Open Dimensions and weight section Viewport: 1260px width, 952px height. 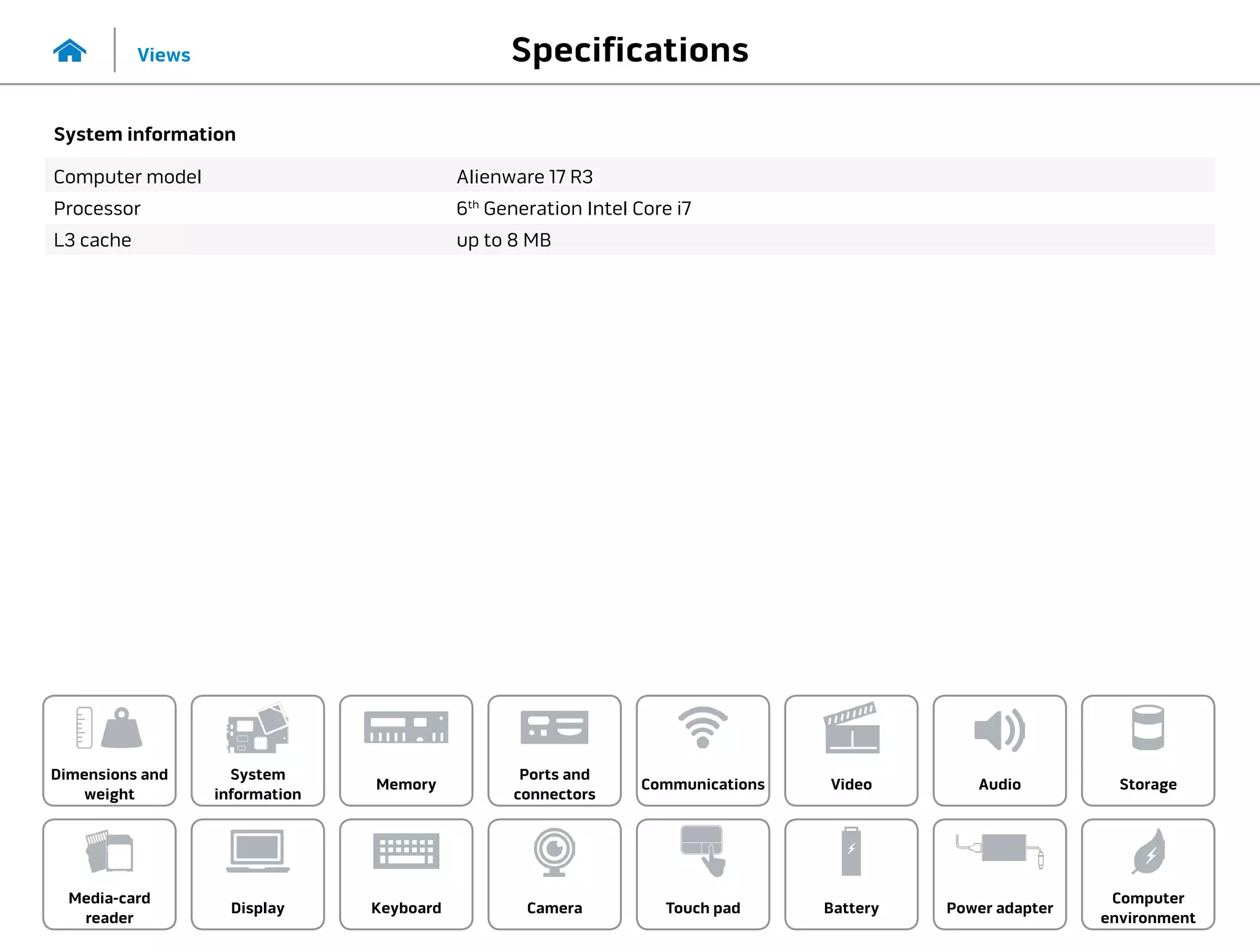tap(110, 750)
